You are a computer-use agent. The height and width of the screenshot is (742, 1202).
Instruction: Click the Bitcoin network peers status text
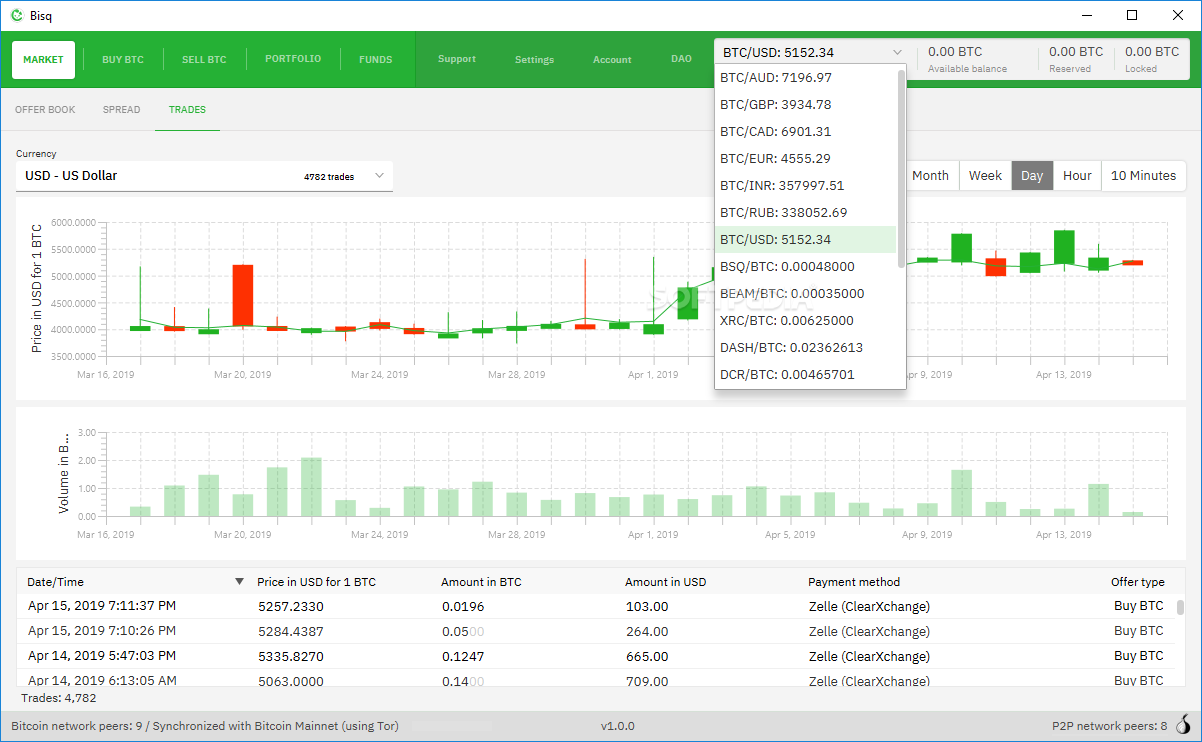(205, 726)
